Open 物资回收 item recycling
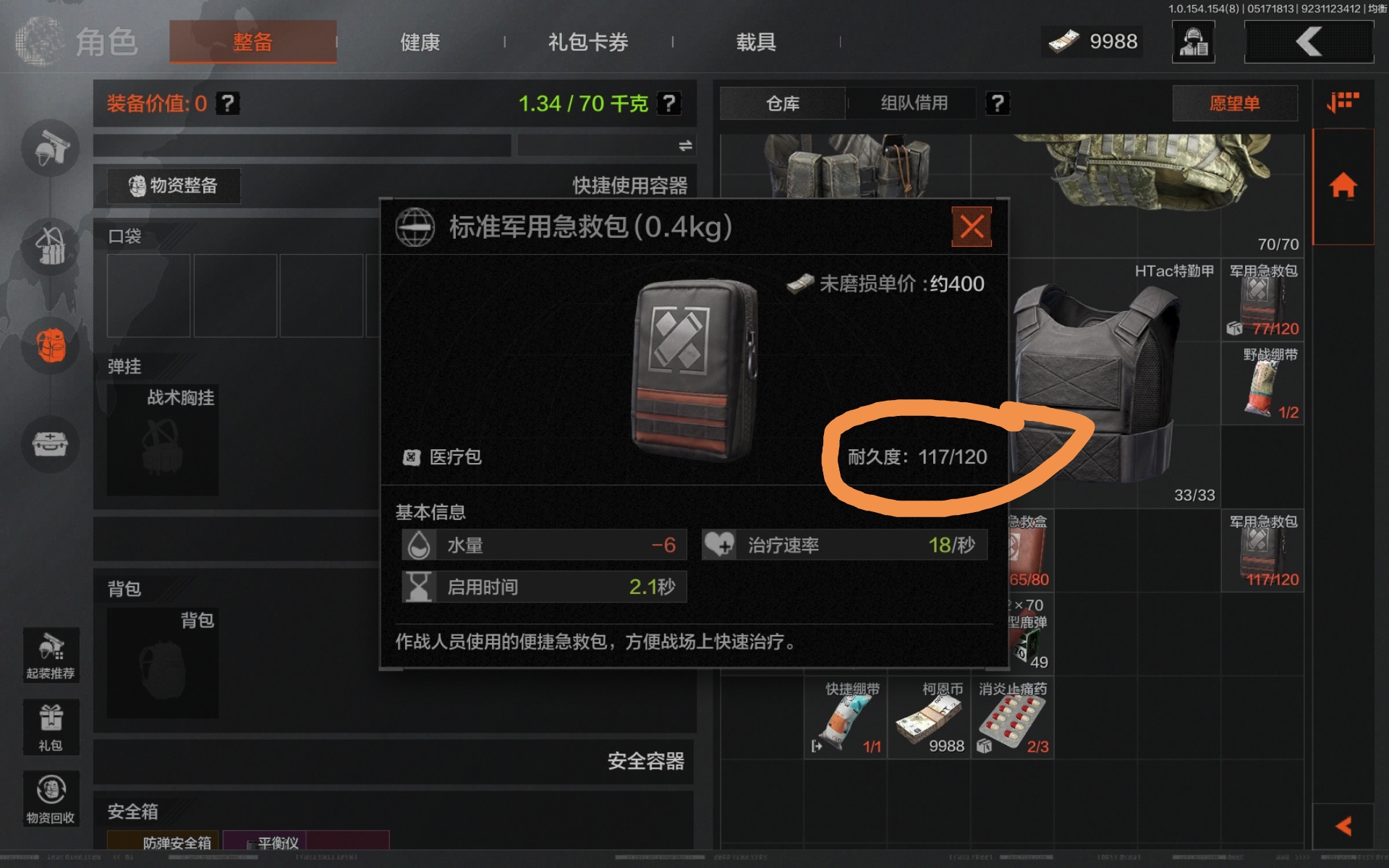Viewport: 1389px width, 868px height. point(51,799)
